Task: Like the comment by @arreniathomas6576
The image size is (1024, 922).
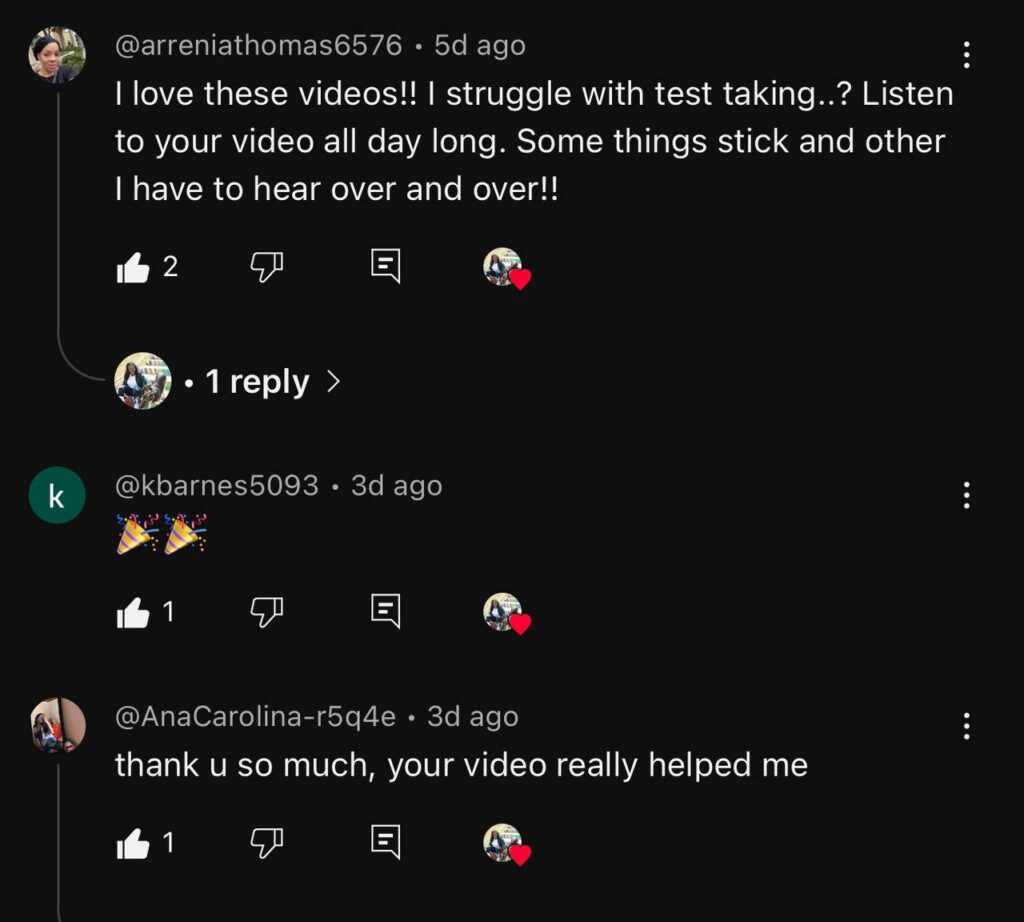Action: [x=133, y=267]
